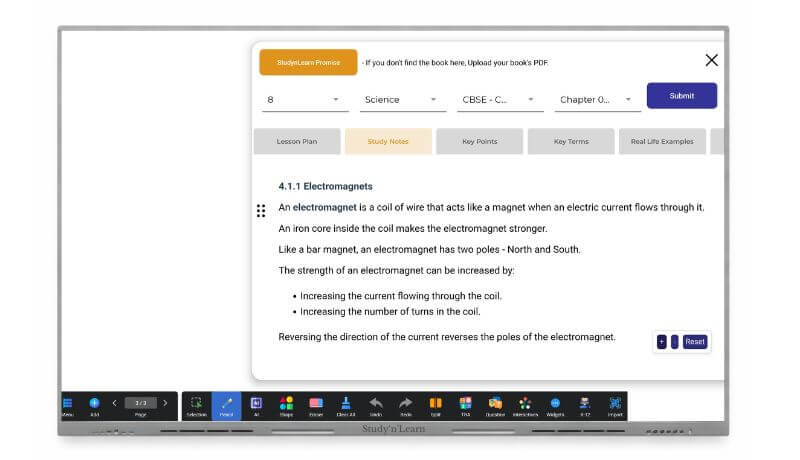Click the heading 4.1.1 Electromagnets
Screen dimensions: 800x460
click(x=325, y=186)
